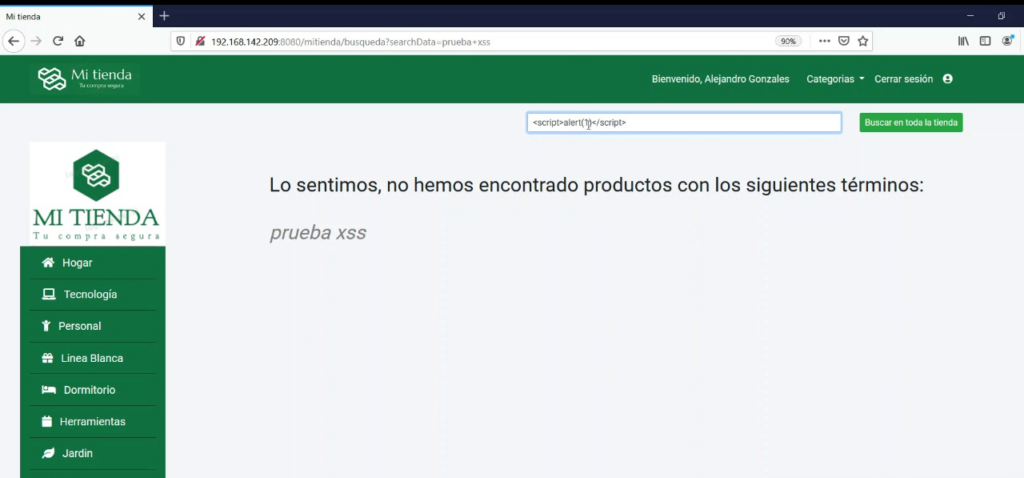Click the 'Lo sentimos' no results heading
Image resolution: width=1024 pixels, height=478 pixels.
tap(596, 185)
